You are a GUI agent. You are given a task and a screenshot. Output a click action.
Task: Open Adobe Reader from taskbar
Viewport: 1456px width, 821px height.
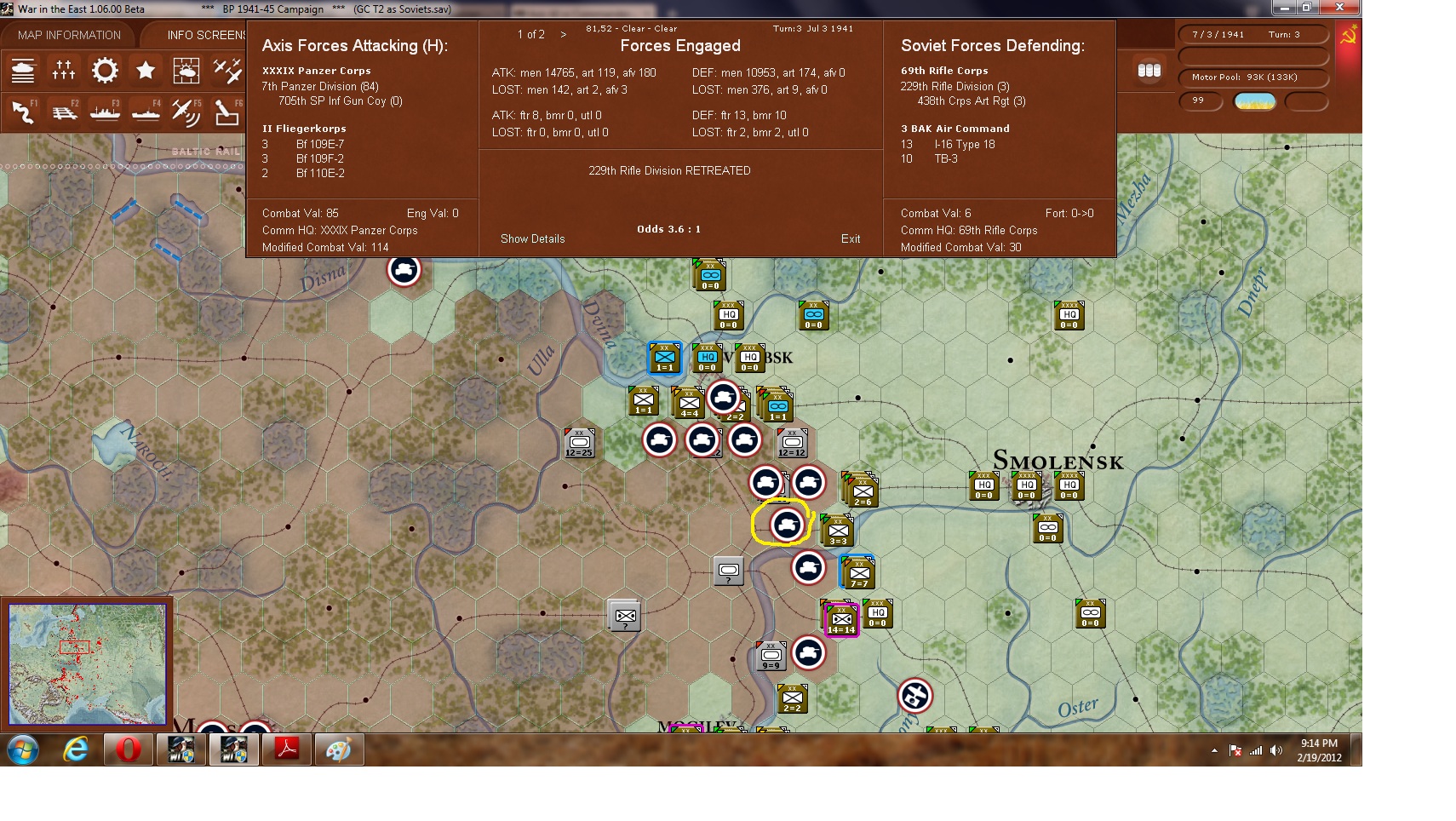click(286, 749)
